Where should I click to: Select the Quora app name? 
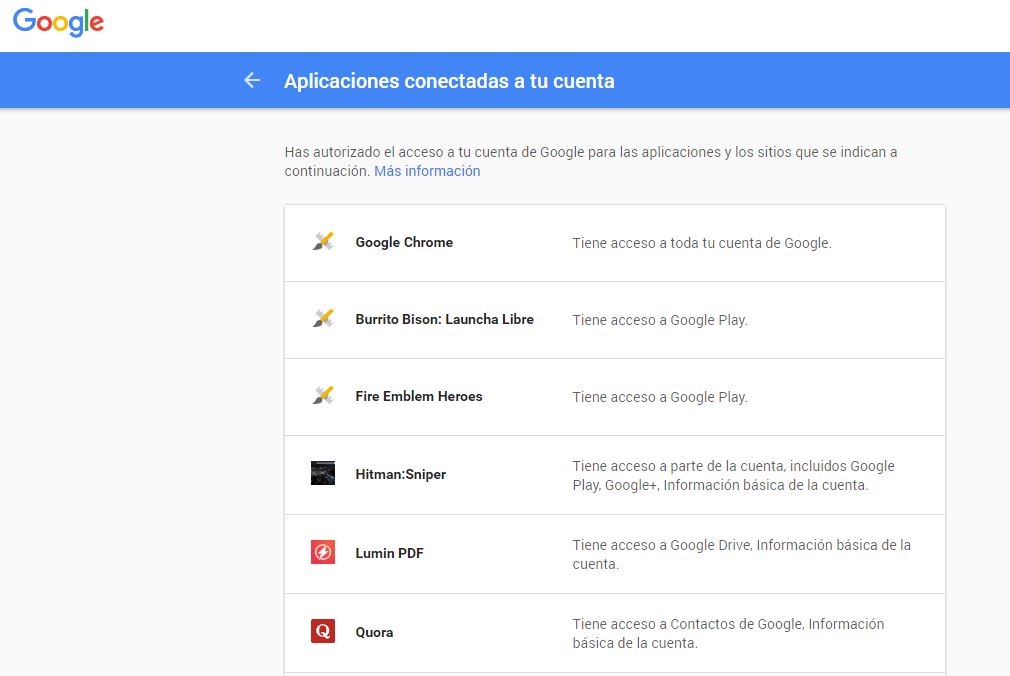[x=374, y=632]
